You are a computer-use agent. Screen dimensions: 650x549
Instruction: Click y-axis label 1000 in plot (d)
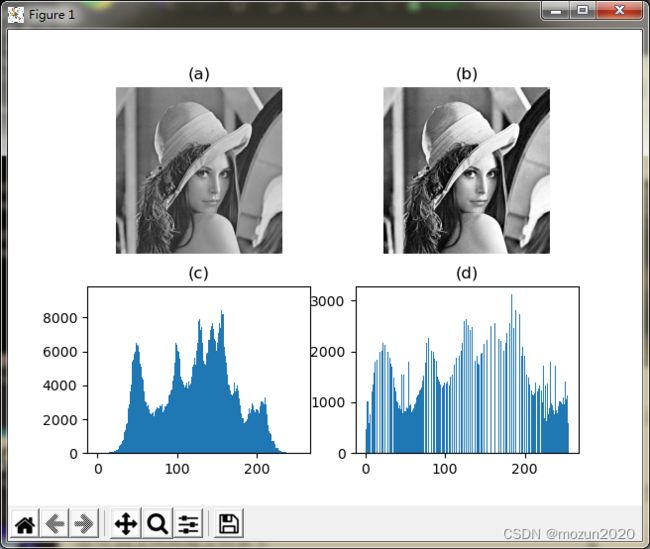tap(328, 402)
